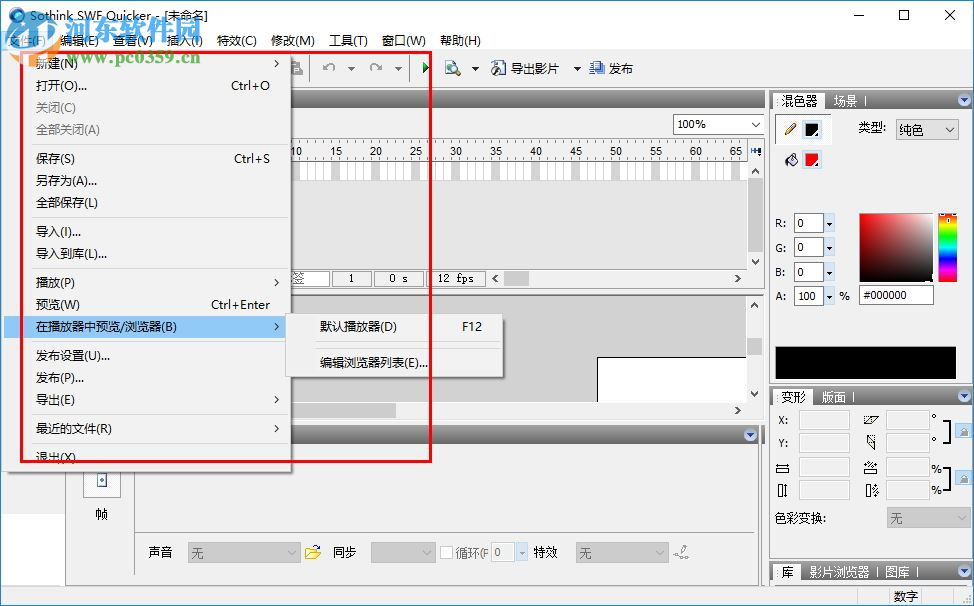The height and width of the screenshot is (606, 974).
Task: Click the Redo icon on the toolbar
Action: pos(375,68)
